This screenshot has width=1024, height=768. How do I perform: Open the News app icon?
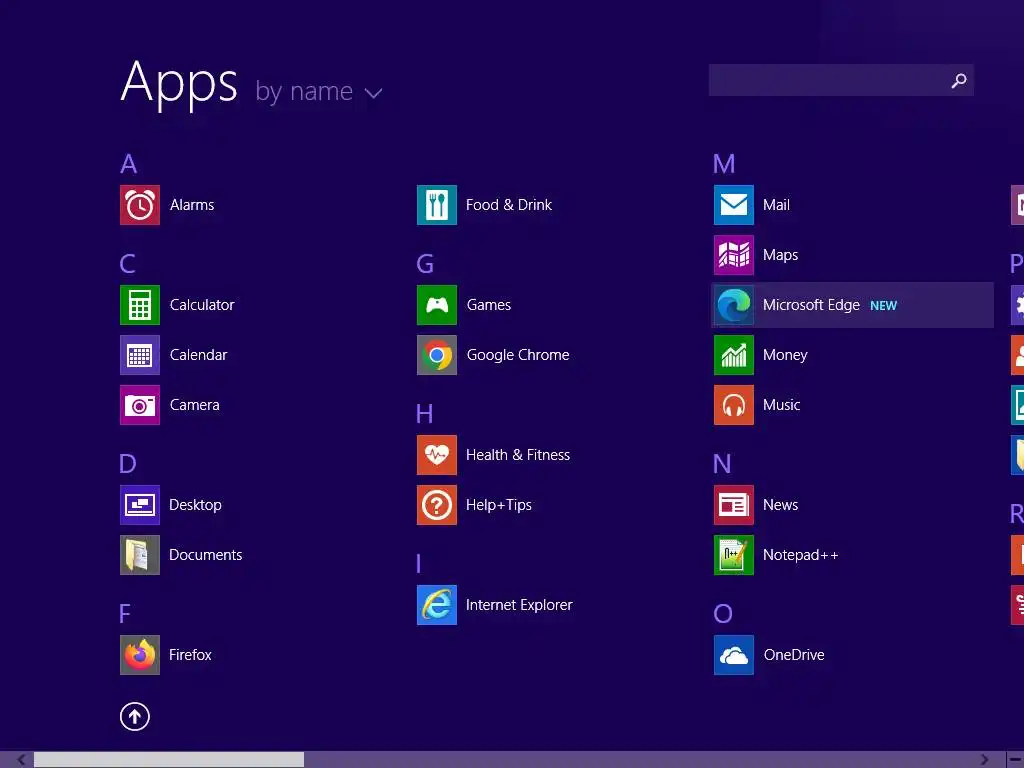[x=734, y=505]
